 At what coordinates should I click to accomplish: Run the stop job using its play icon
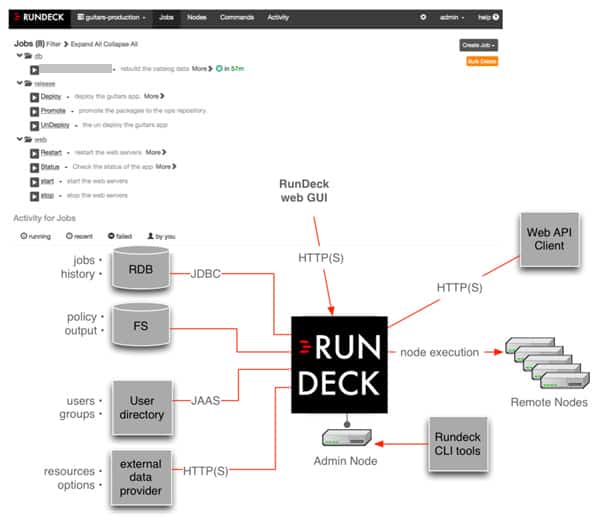tap(35, 195)
